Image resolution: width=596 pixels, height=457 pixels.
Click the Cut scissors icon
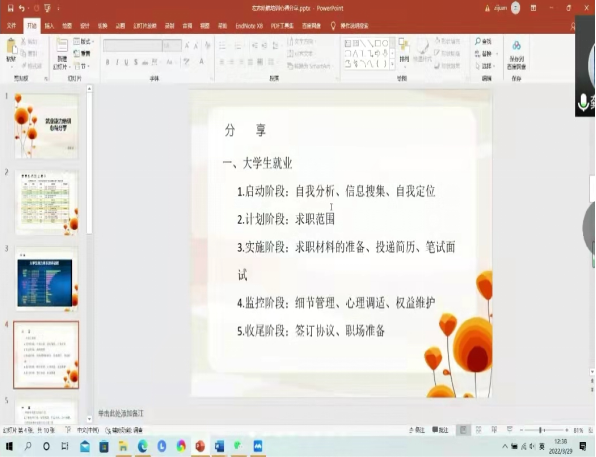[x=24, y=41]
